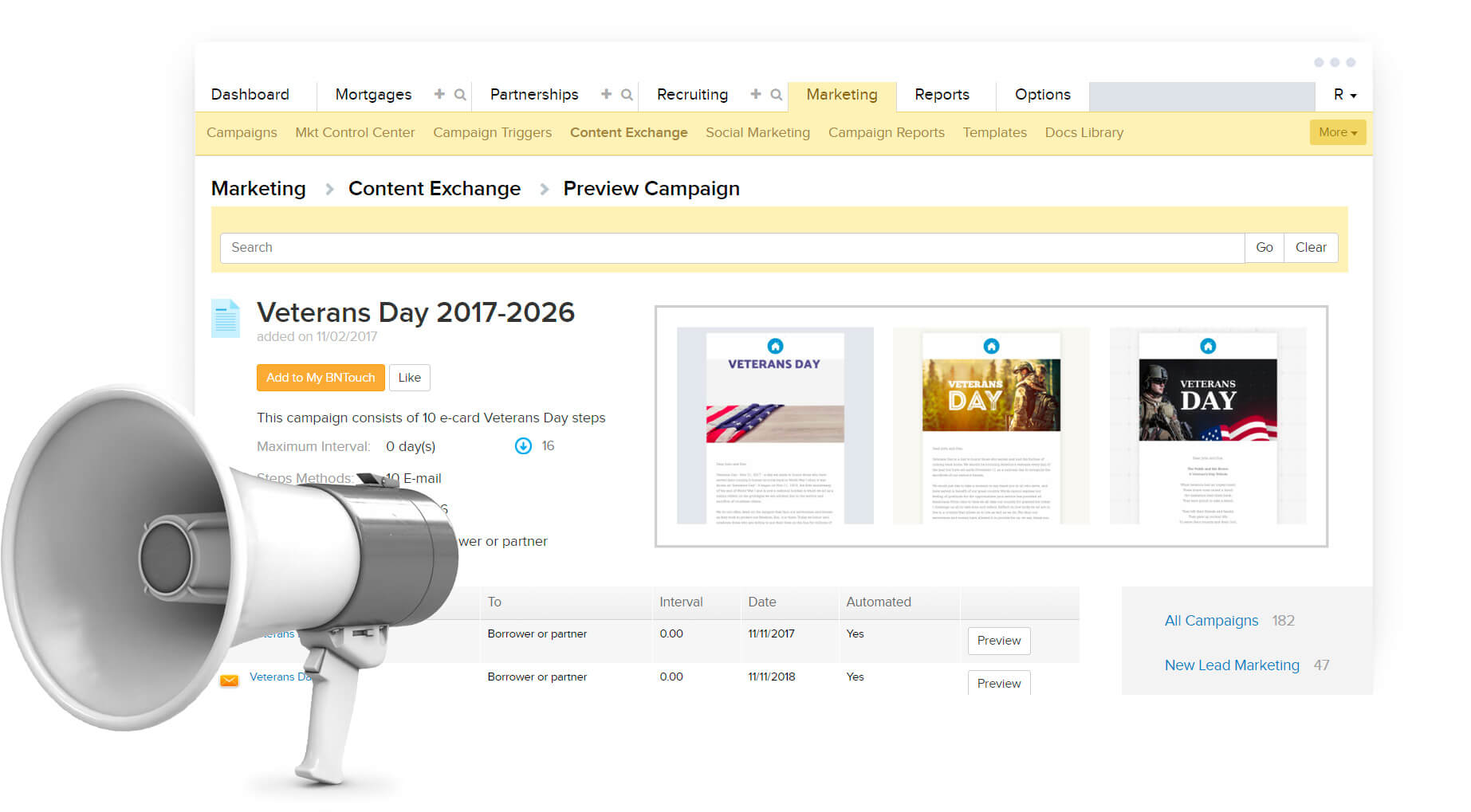Click the search icon next to Mortgages
This screenshot has width=1471, height=812.
(460, 95)
